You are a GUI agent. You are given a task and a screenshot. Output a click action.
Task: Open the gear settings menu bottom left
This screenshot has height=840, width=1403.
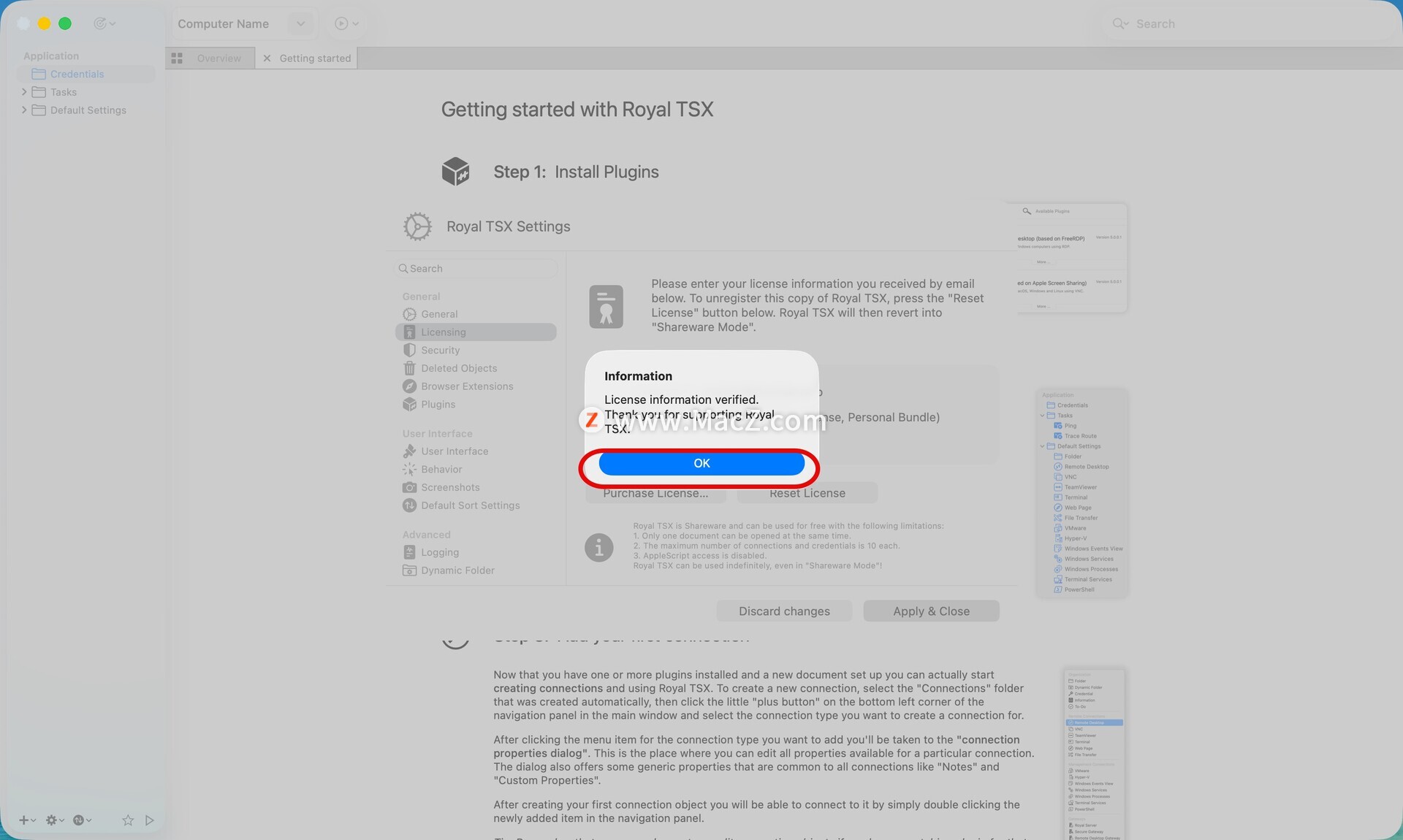point(53,820)
